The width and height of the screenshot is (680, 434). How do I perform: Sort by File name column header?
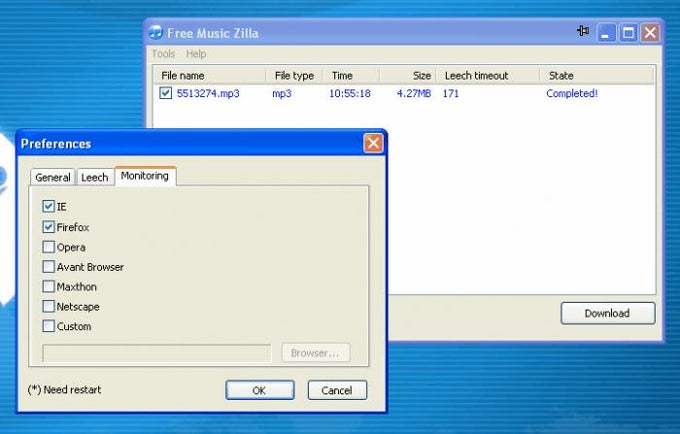(x=209, y=75)
